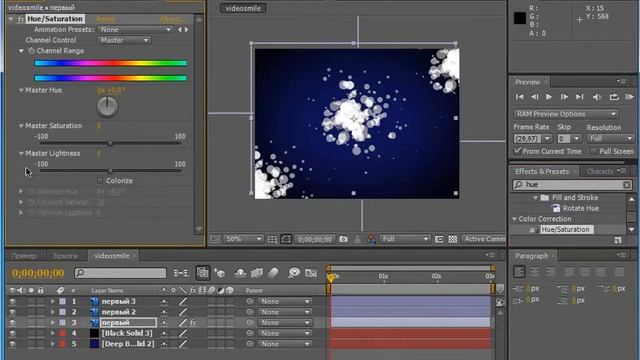This screenshot has height=360, width=640.
Task: Toggle the Live Update button in timeline
Action: point(202,273)
